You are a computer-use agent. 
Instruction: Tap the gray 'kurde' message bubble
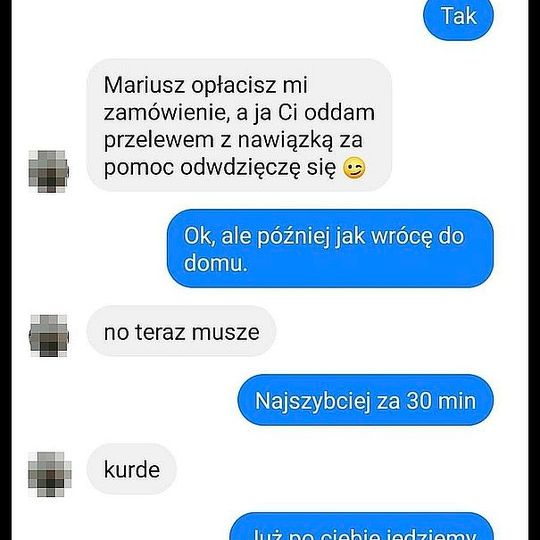(132, 469)
